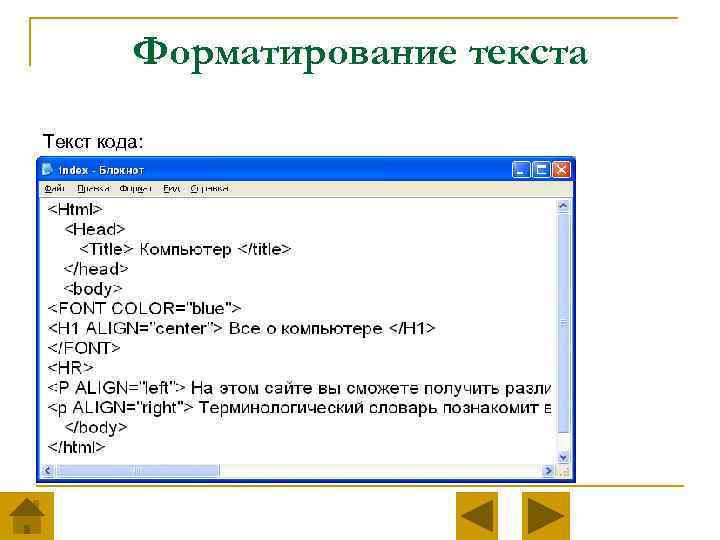
Task: Open the Справка menu
Action: (209, 188)
